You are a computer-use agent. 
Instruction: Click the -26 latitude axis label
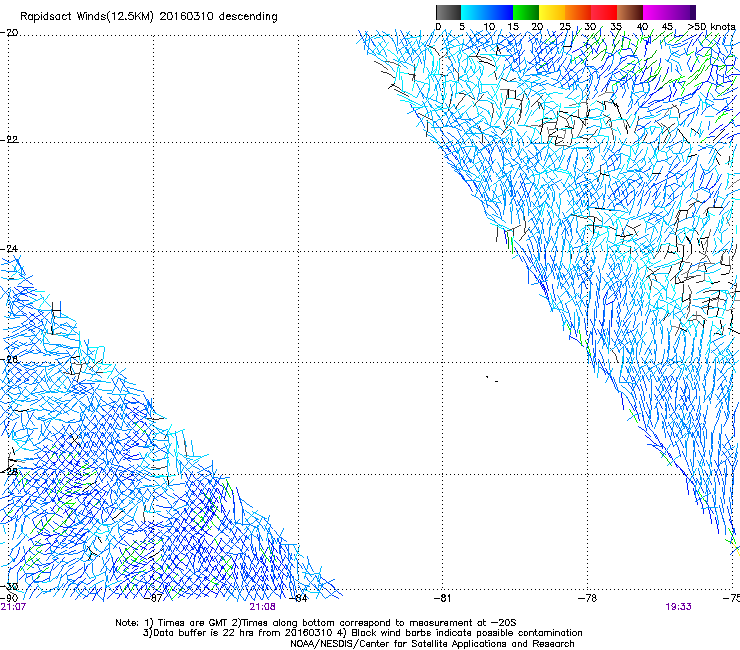click(x=9, y=360)
